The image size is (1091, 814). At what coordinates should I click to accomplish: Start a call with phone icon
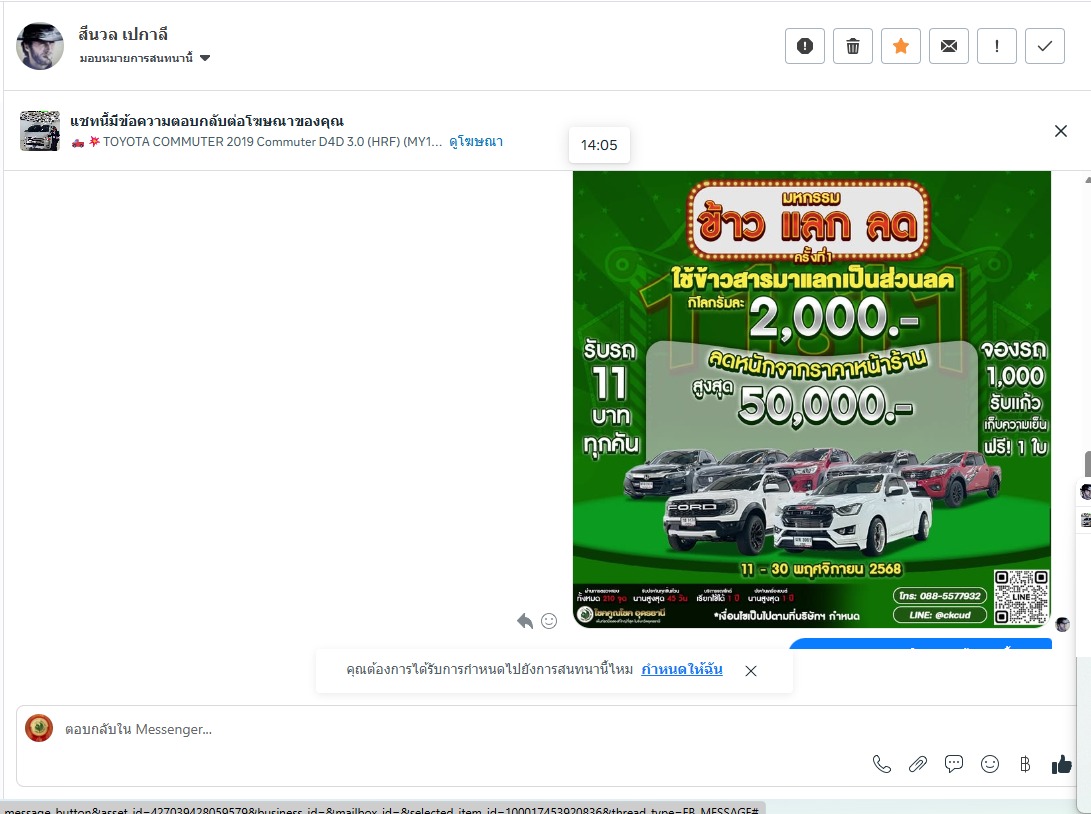[x=882, y=765]
